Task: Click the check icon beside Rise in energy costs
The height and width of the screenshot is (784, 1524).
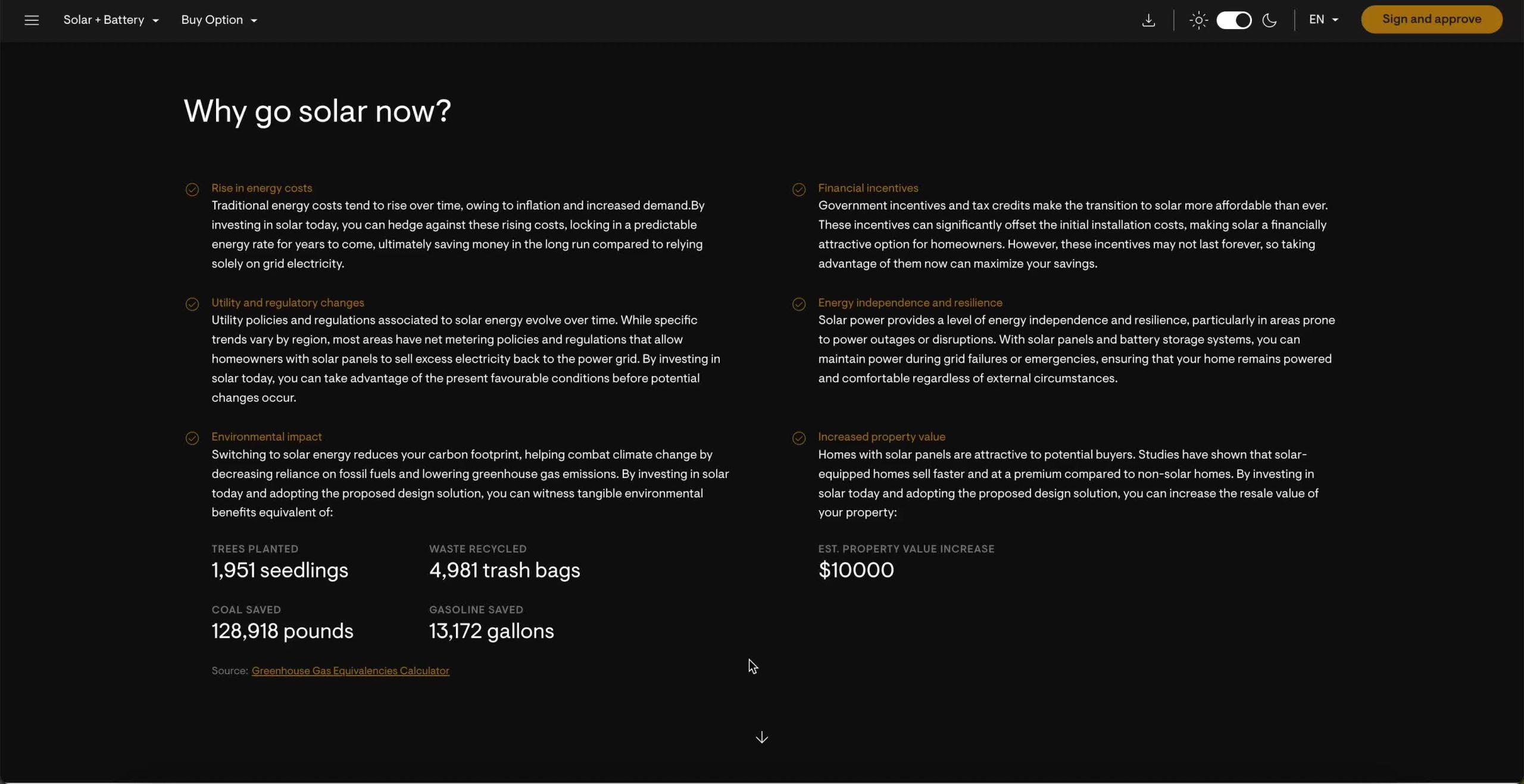Action: click(x=192, y=189)
